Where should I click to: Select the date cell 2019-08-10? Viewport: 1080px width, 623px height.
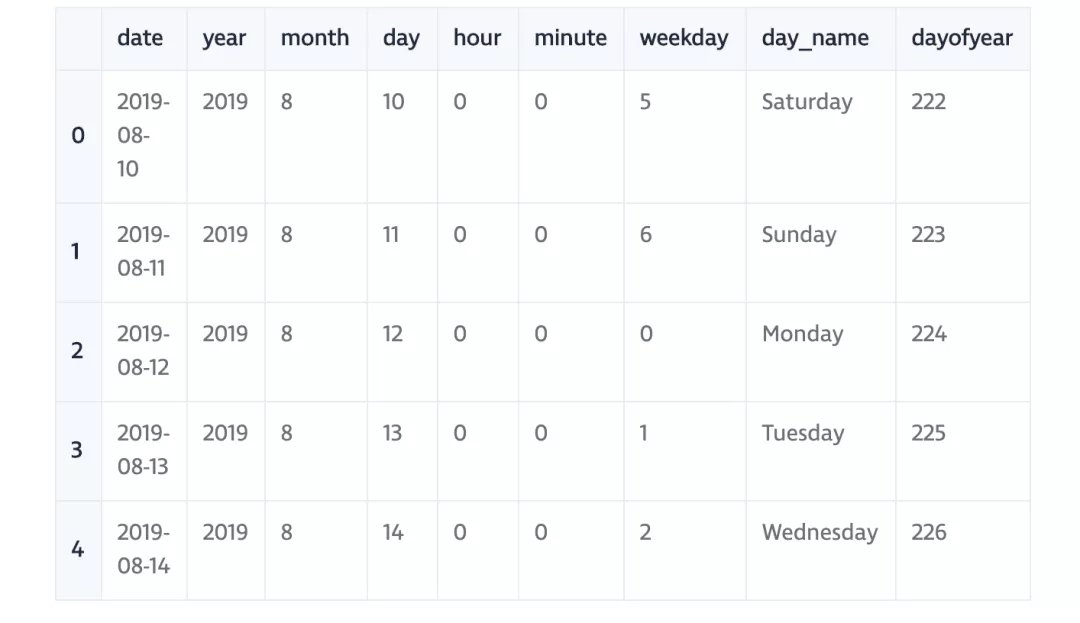pos(143,135)
